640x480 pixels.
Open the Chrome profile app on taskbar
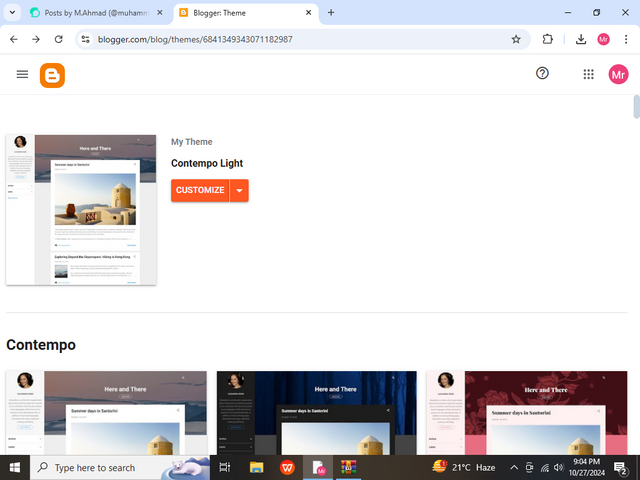318,467
